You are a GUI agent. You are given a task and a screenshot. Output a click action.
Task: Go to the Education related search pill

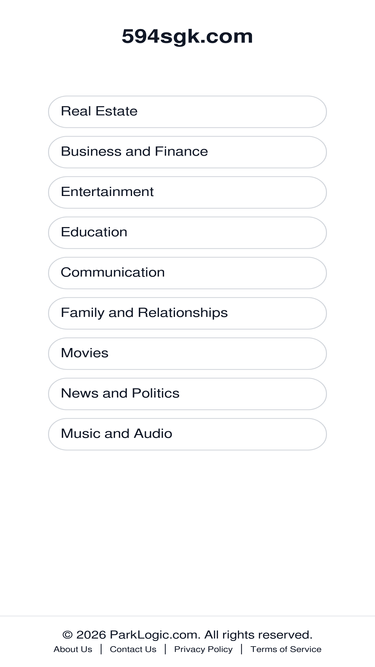tap(187, 233)
